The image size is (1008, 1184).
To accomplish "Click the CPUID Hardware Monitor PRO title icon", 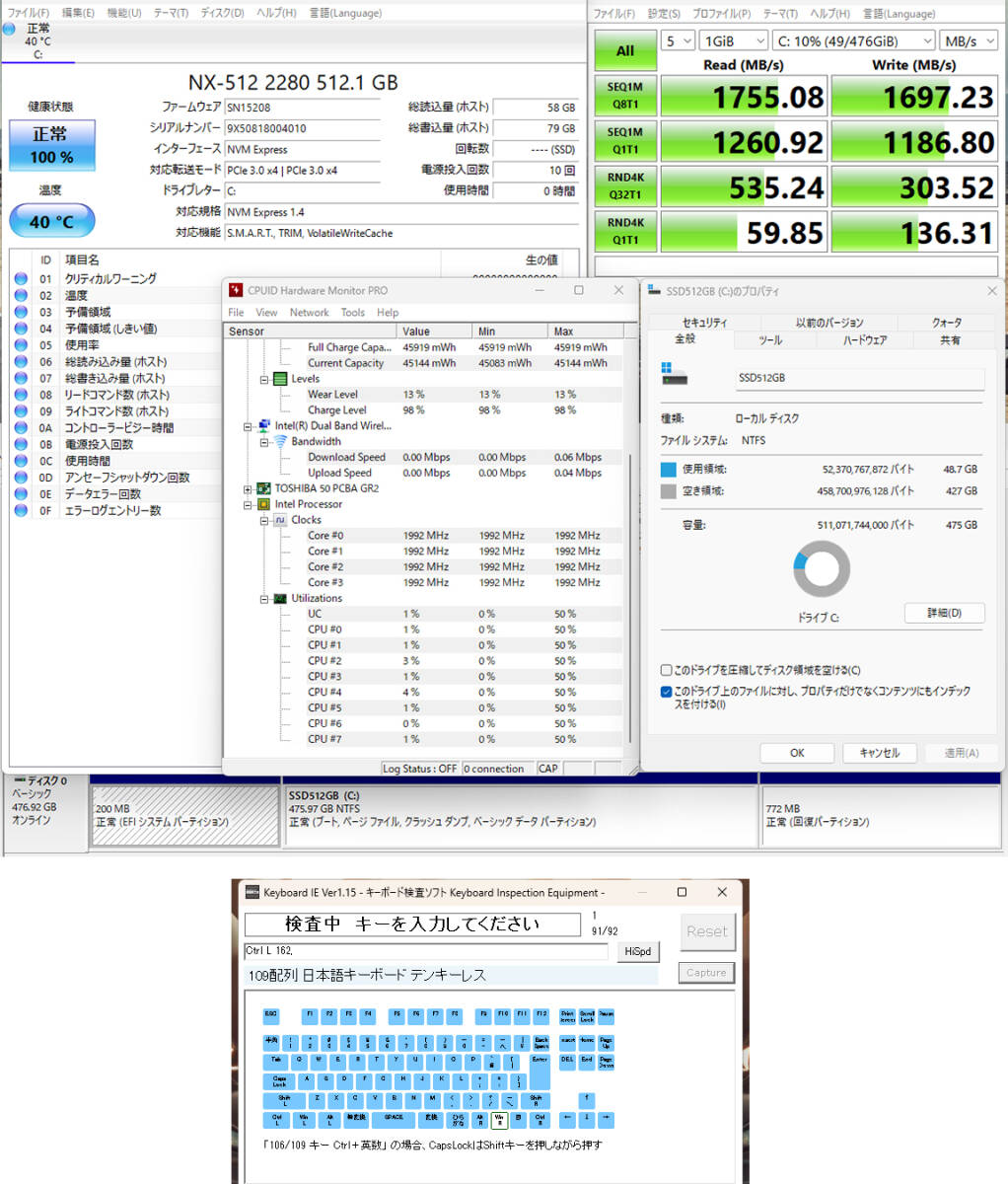I will click(x=236, y=290).
